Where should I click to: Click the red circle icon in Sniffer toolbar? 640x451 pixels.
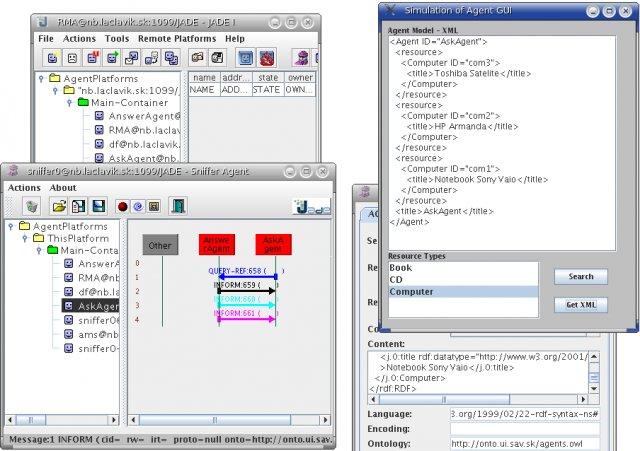(x=123, y=206)
